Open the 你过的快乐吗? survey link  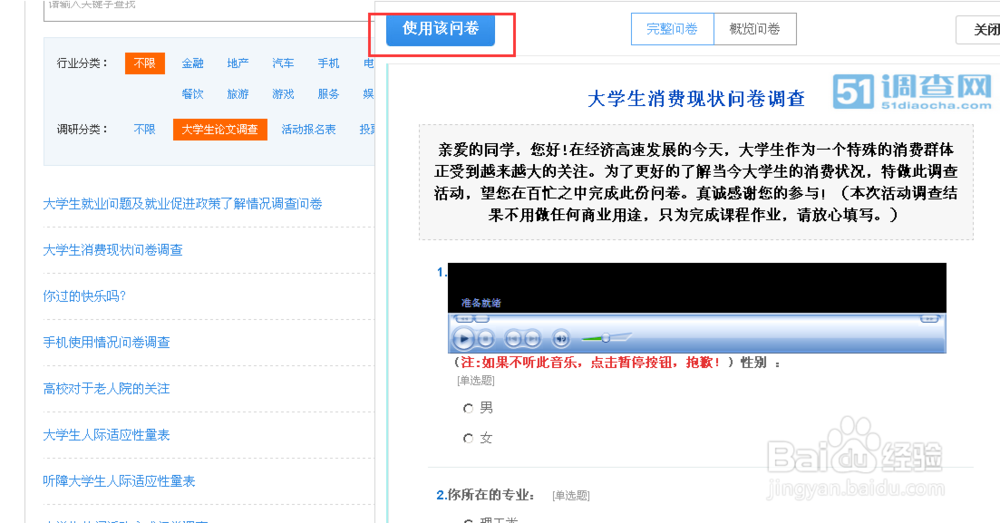(x=84, y=296)
